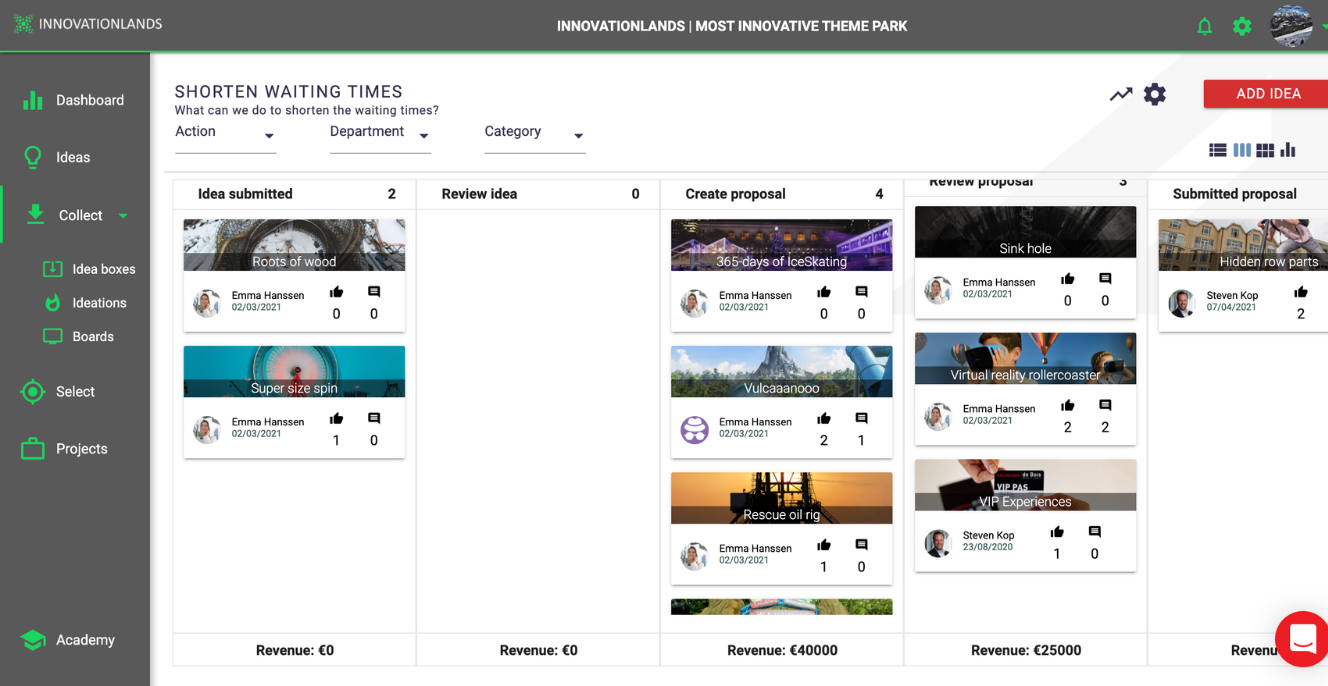Toggle the grid view layout

point(1265,149)
